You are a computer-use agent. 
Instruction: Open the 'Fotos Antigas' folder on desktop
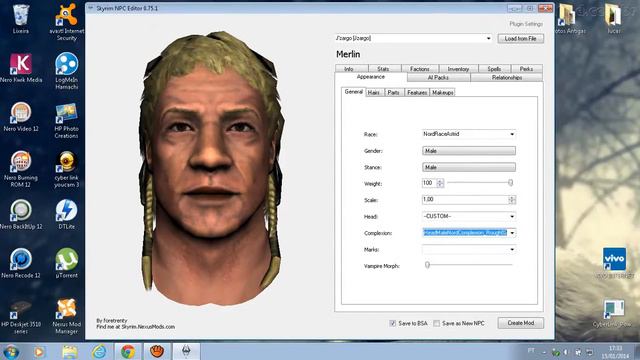[570, 19]
